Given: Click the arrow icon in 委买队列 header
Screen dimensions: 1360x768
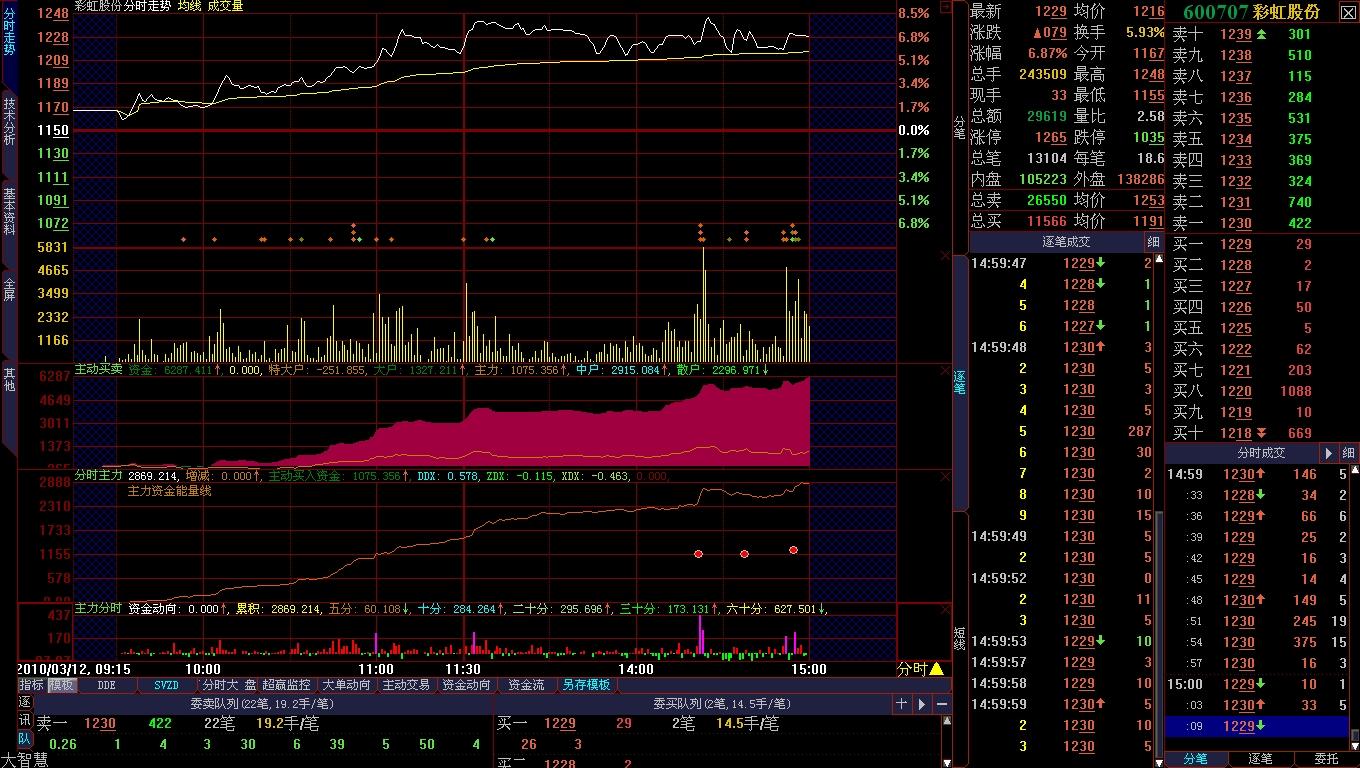Looking at the screenshot, I should click(922, 704).
